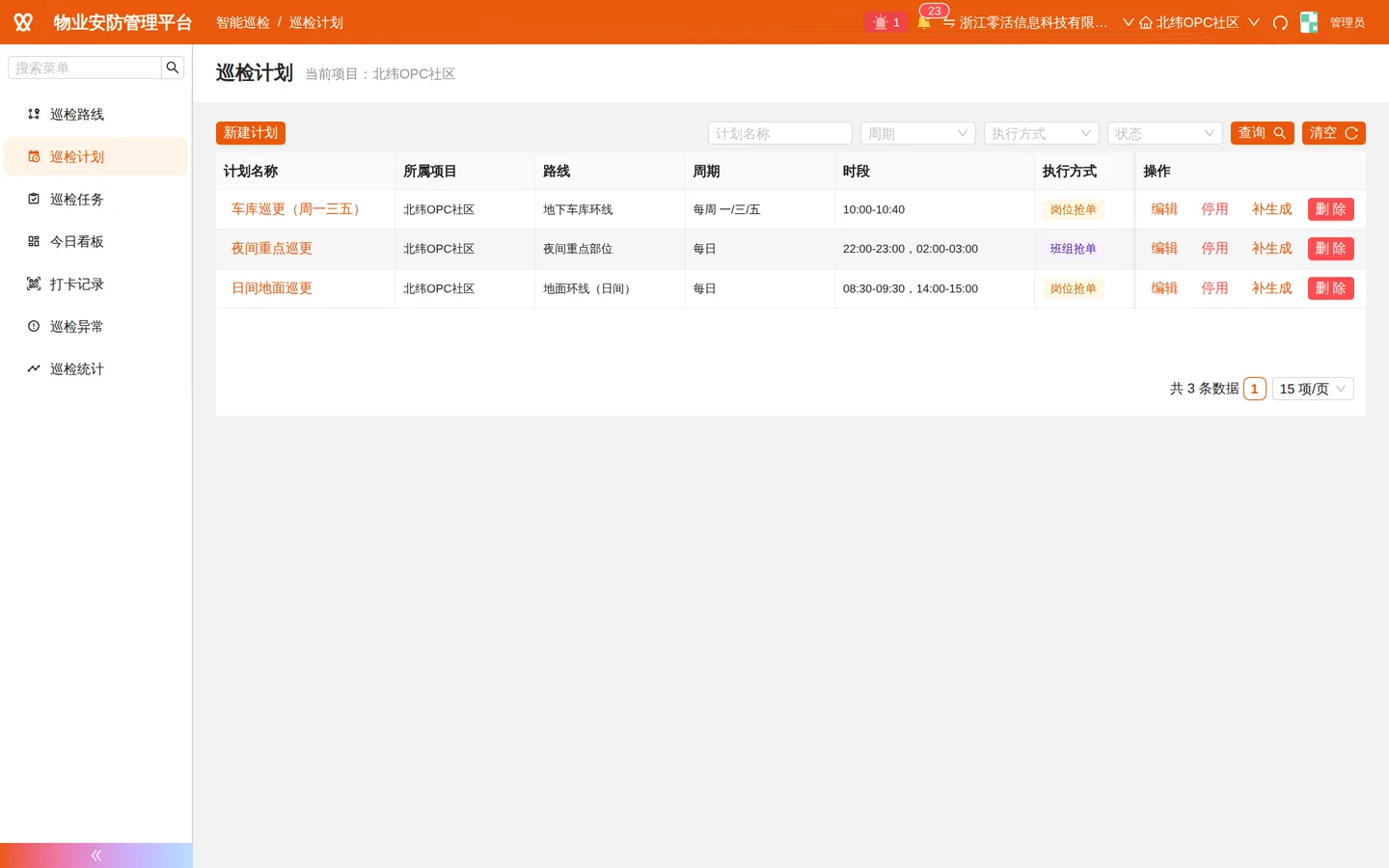Click the 巡检统计 sidebar icon
1389x868 pixels.
coord(34,368)
